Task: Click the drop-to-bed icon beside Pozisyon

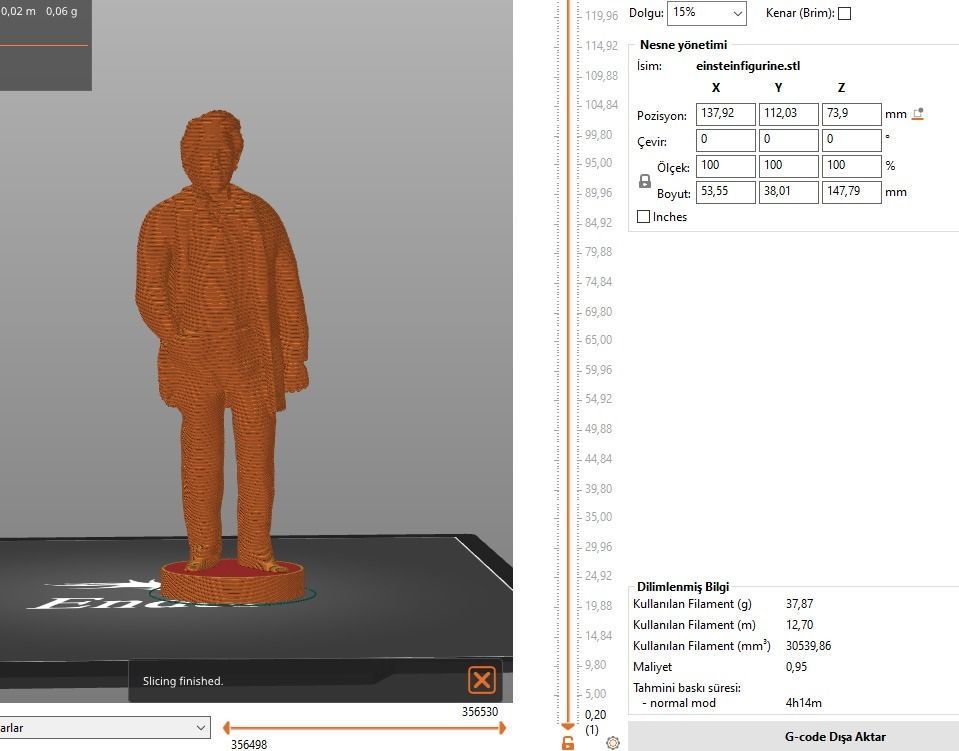Action: point(917,114)
